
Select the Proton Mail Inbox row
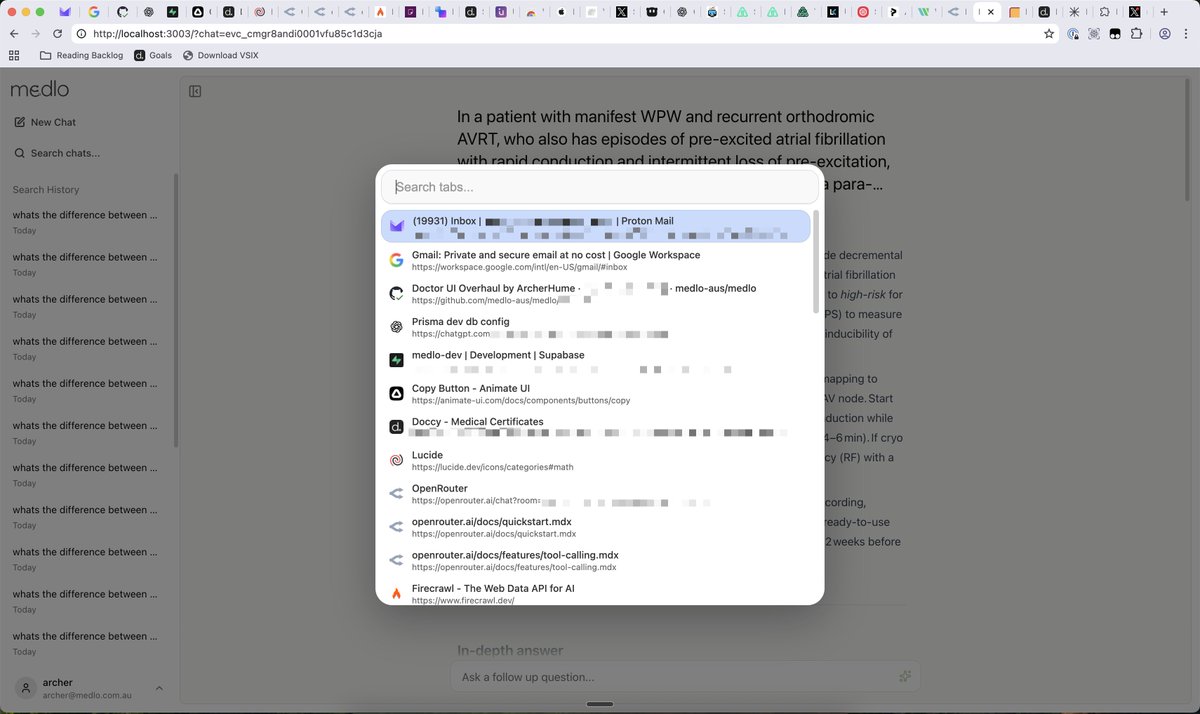[x=596, y=226]
